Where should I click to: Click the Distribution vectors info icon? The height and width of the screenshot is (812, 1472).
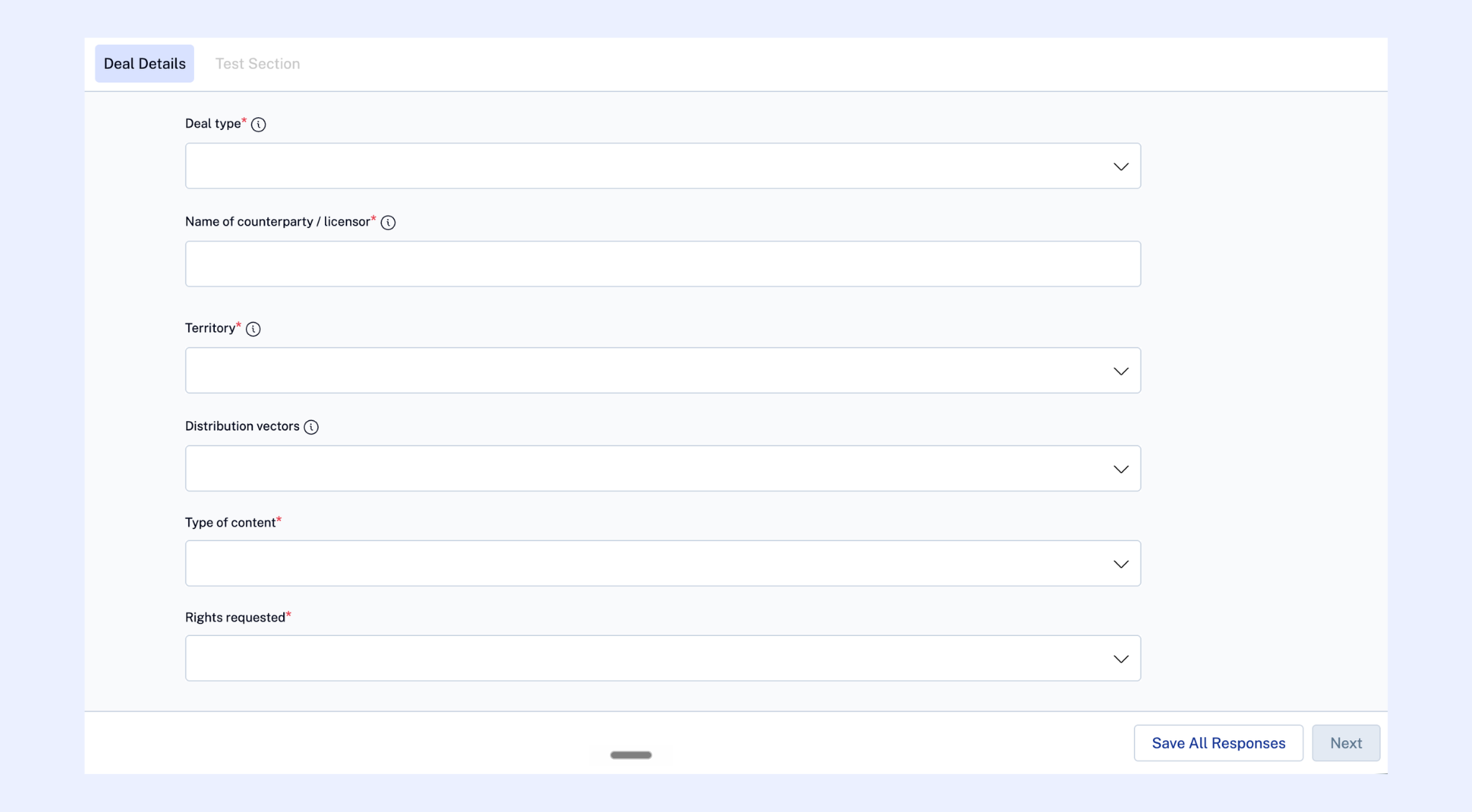pyautogui.click(x=311, y=427)
